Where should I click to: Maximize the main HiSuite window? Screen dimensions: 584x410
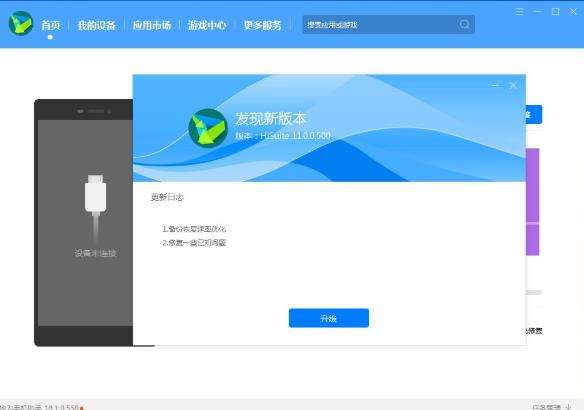555,12
